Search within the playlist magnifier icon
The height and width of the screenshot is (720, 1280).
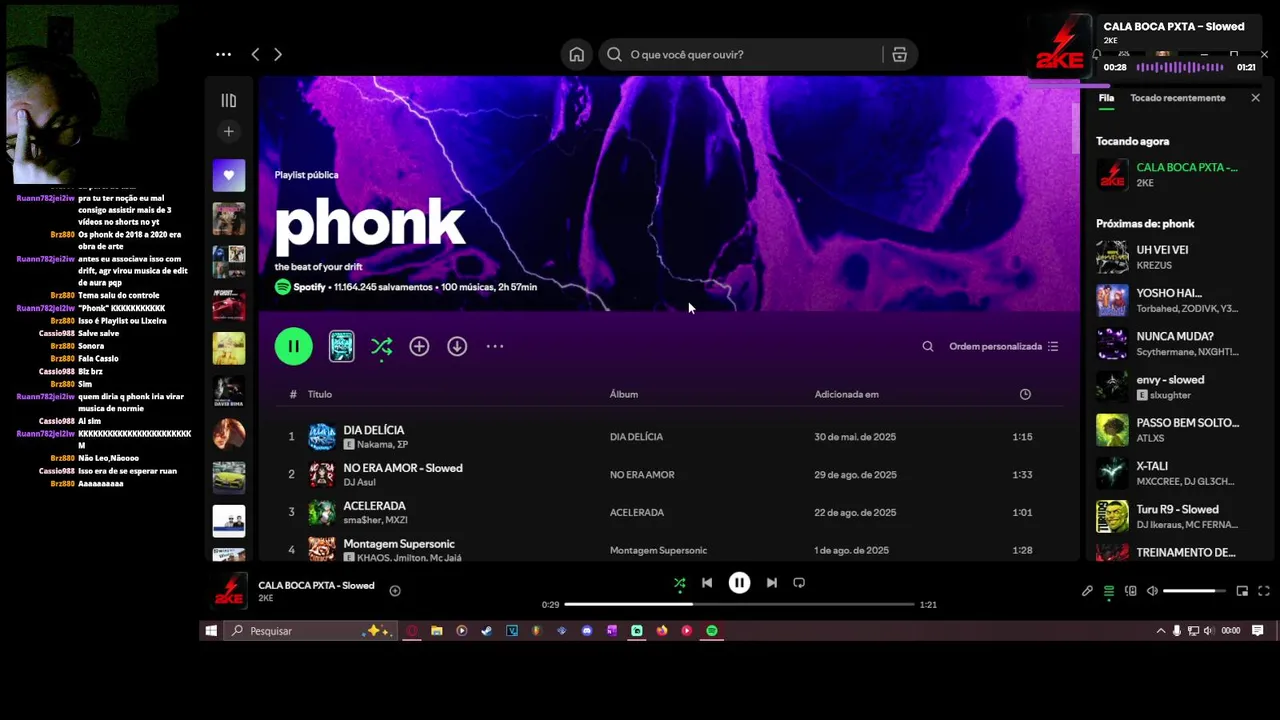tap(928, 346)
